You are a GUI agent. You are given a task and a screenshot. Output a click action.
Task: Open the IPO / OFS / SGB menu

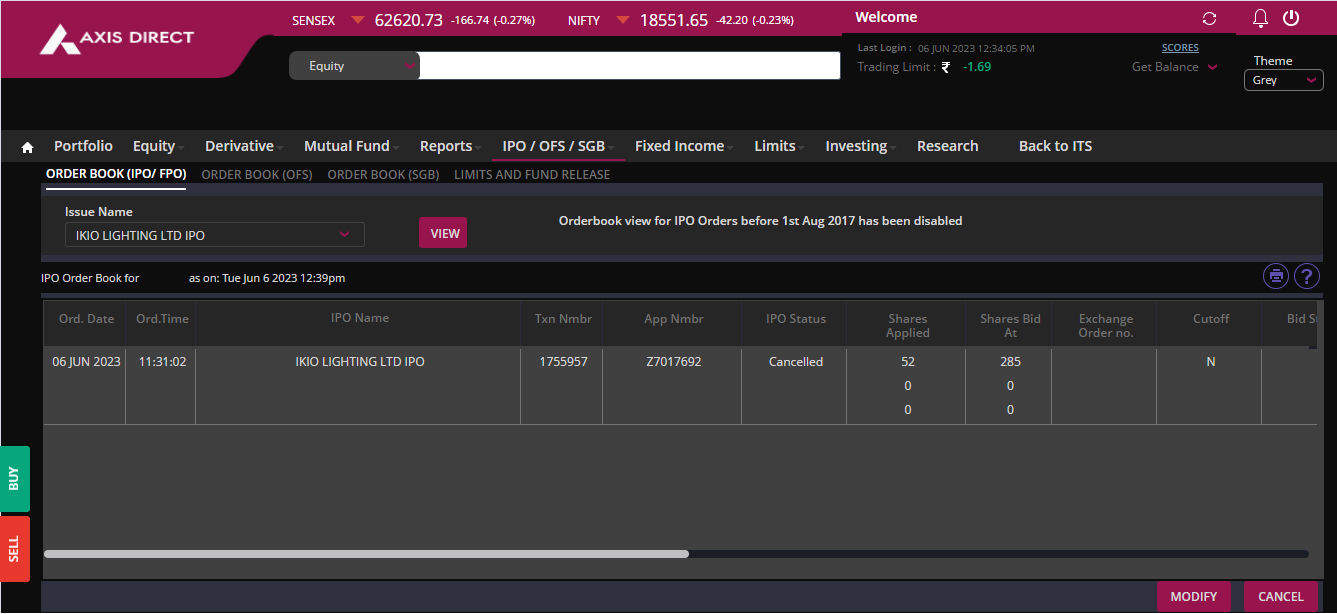tap(558, 146)
